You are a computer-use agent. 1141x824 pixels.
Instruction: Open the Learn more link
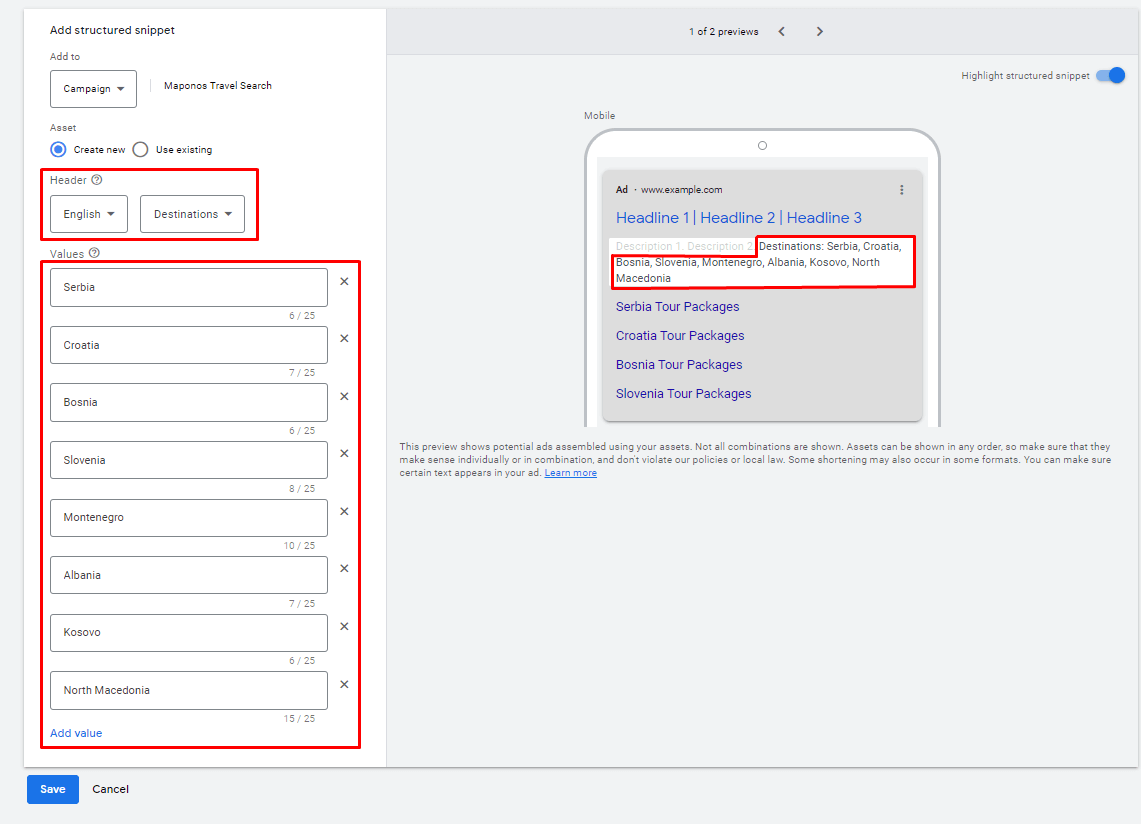[x=570, y=473]
